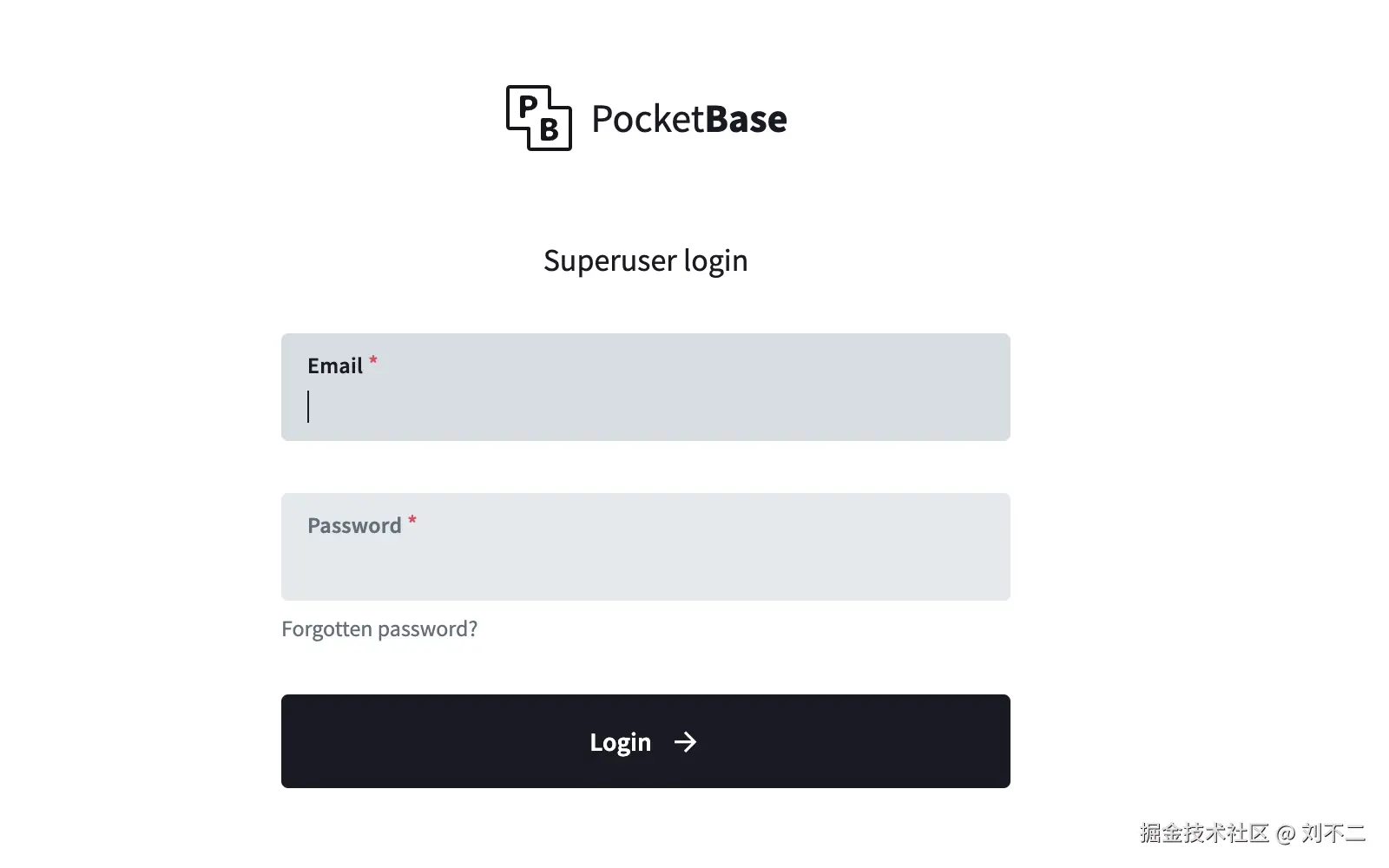The image size is (1389, 868).
Task: Click the bold "Base" part of the wordmark
Action: [747, 119]
